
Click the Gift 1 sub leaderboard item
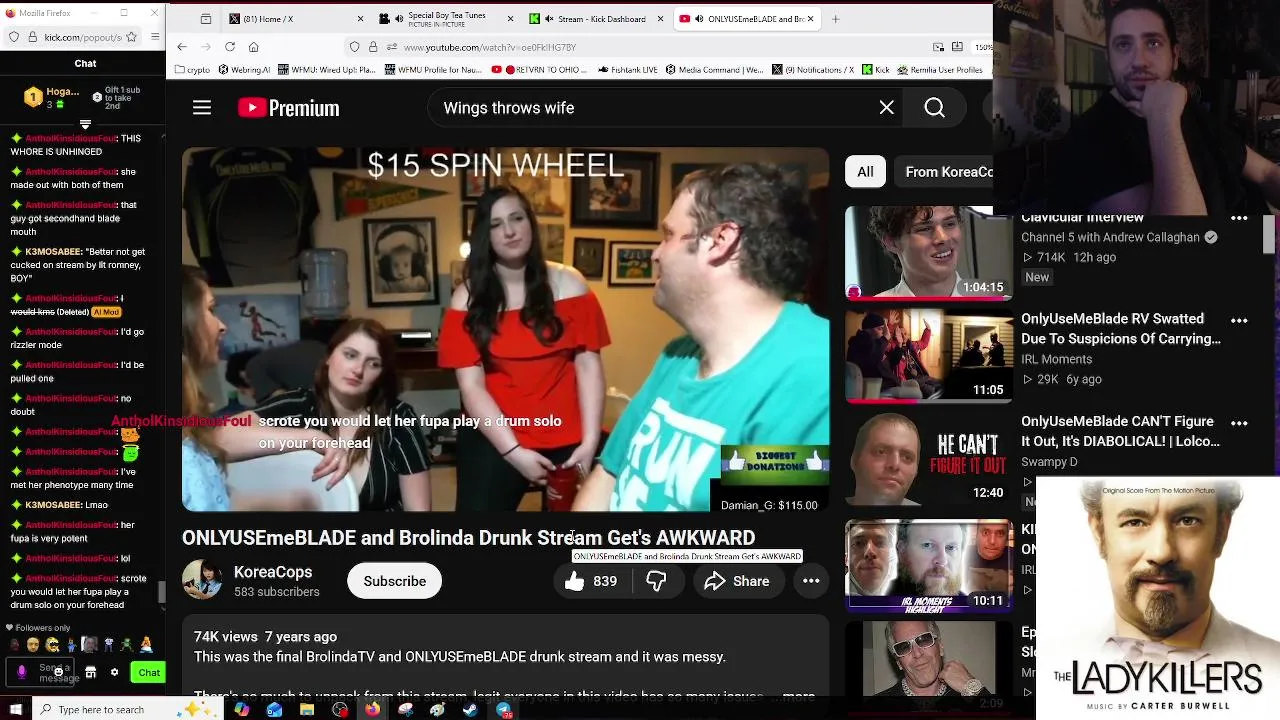coord(117,97)
